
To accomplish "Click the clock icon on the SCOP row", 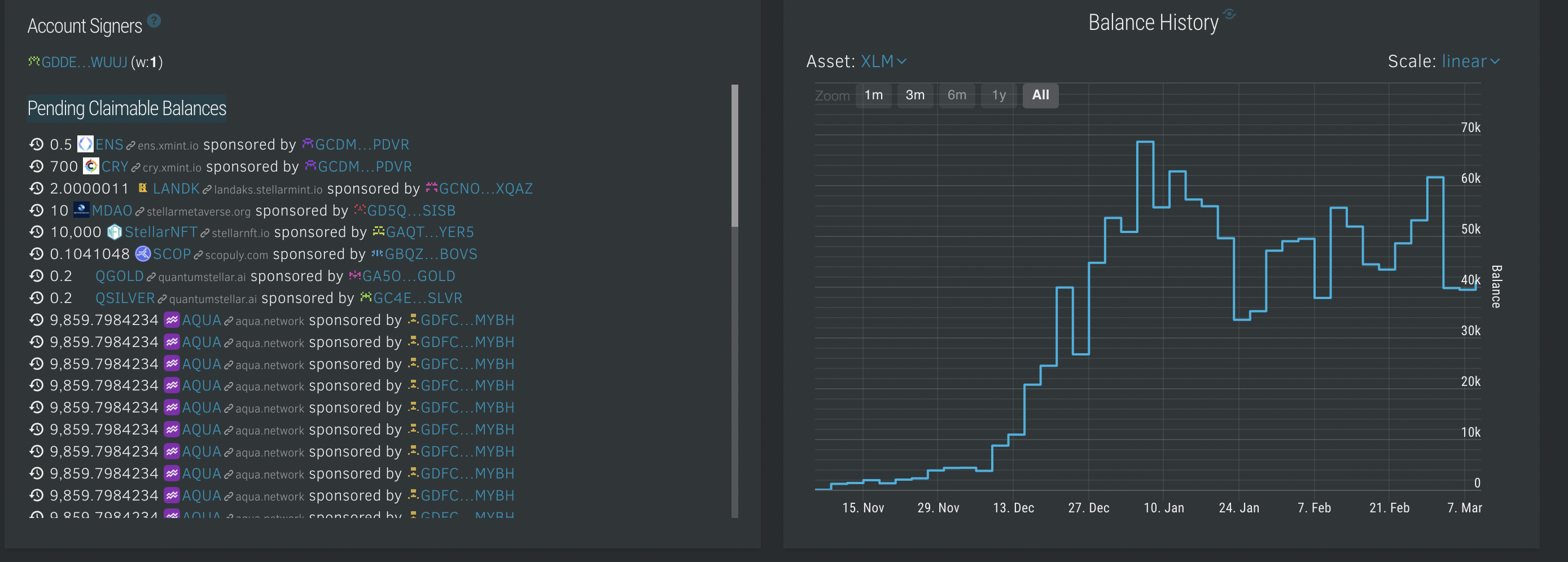I will pos(37,253).
